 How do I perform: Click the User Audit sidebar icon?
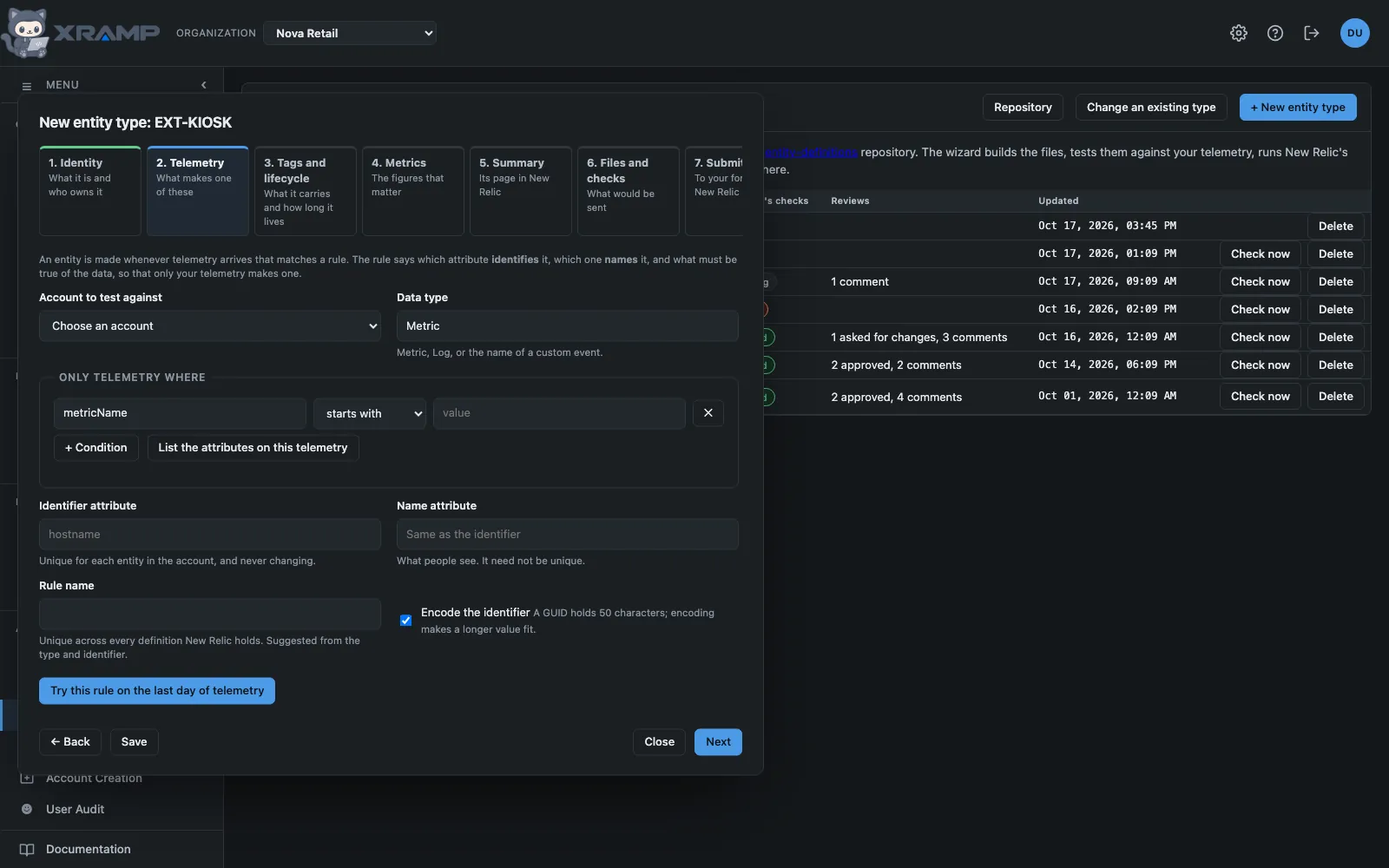(27, 809)
